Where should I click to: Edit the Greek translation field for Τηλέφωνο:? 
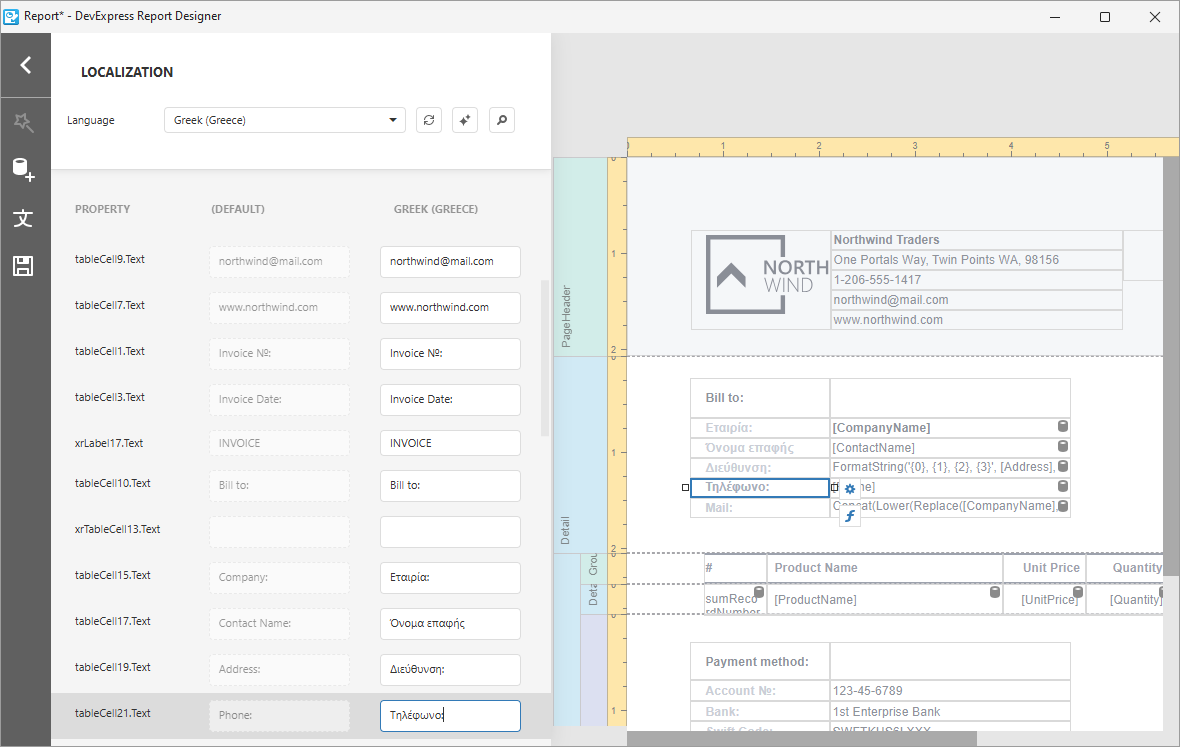[x=450, y=715]
